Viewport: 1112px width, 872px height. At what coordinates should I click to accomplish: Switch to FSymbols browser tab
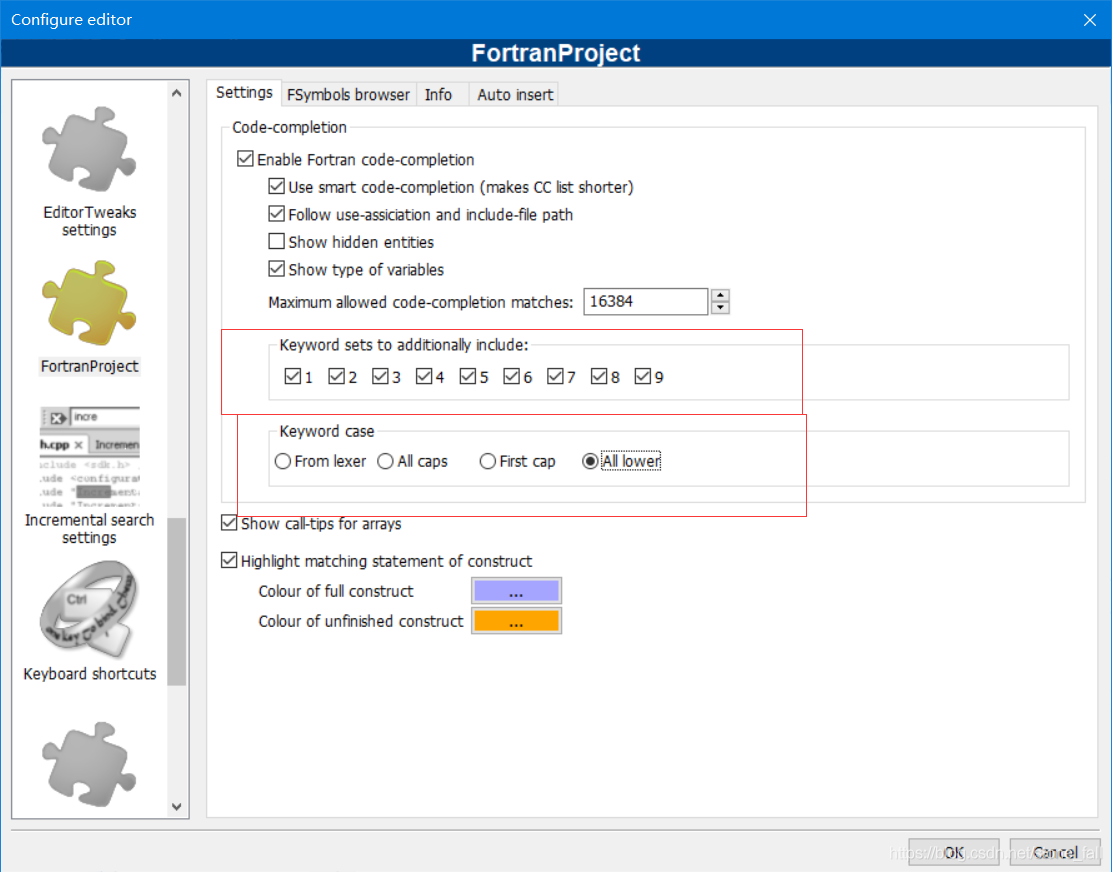coord(348,95)
